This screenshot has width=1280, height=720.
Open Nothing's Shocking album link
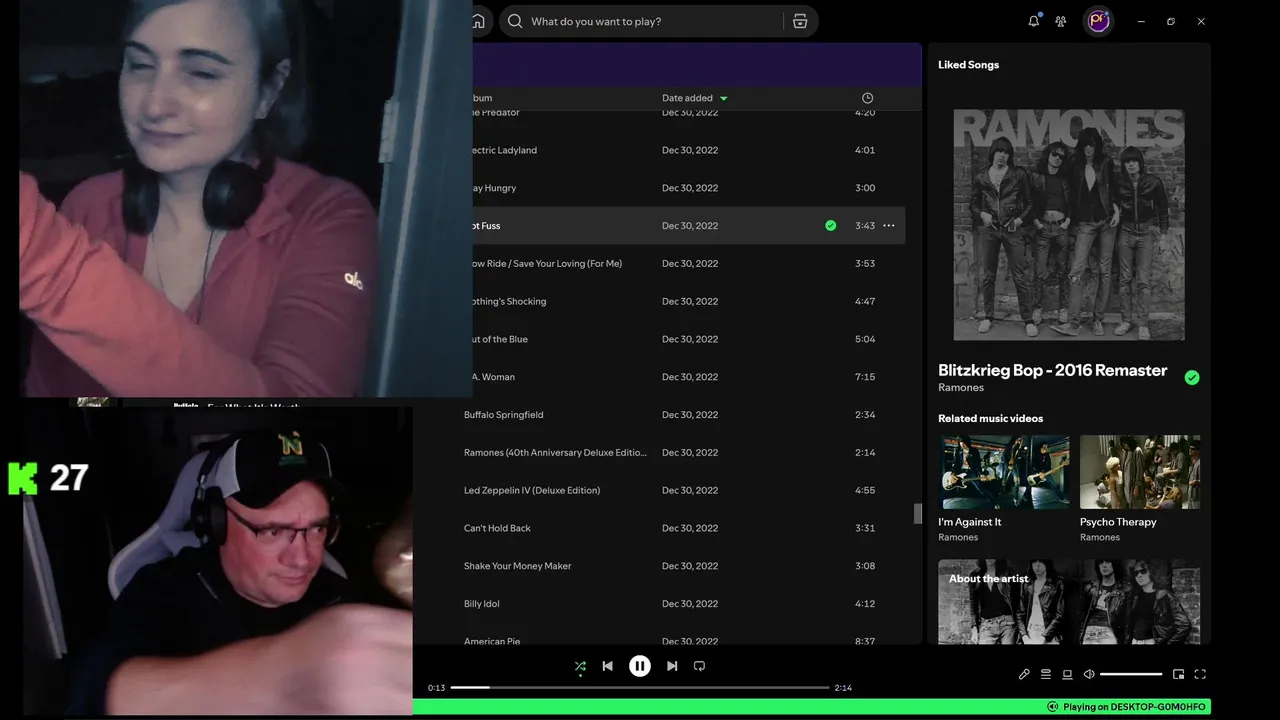[x=508, y=302]
